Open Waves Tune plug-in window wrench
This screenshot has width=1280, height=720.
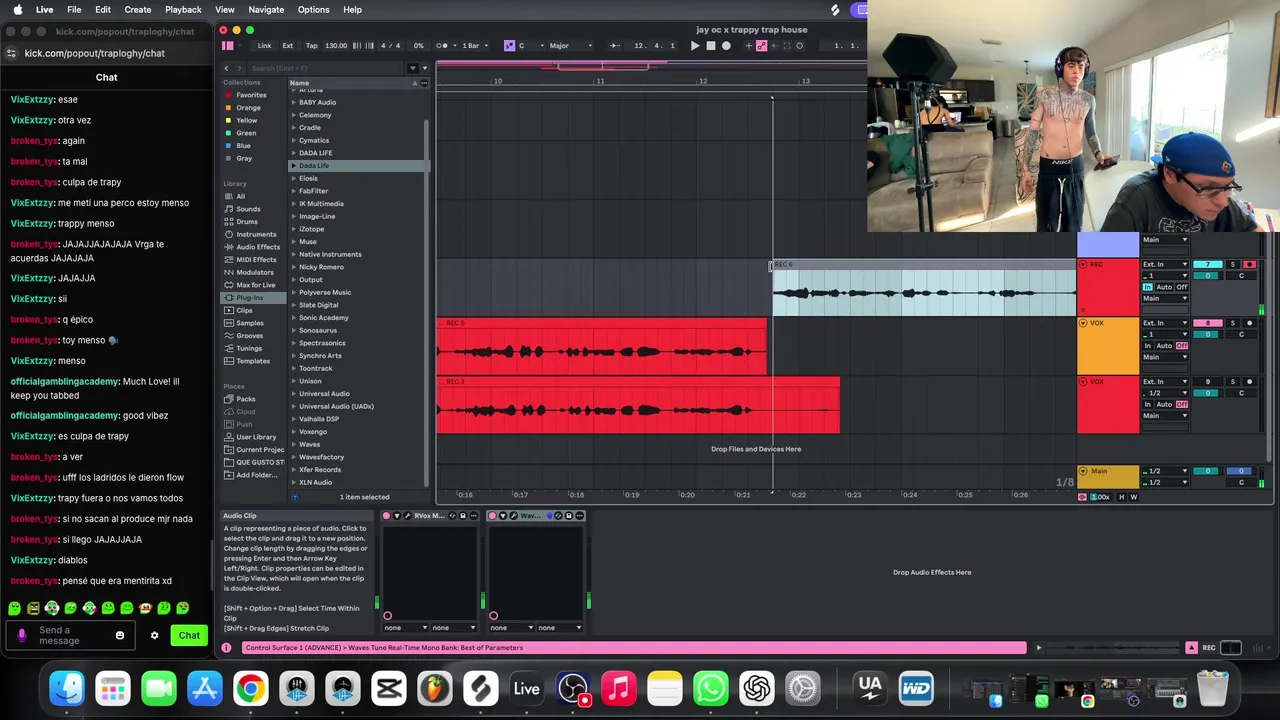(x=513, y=516)
